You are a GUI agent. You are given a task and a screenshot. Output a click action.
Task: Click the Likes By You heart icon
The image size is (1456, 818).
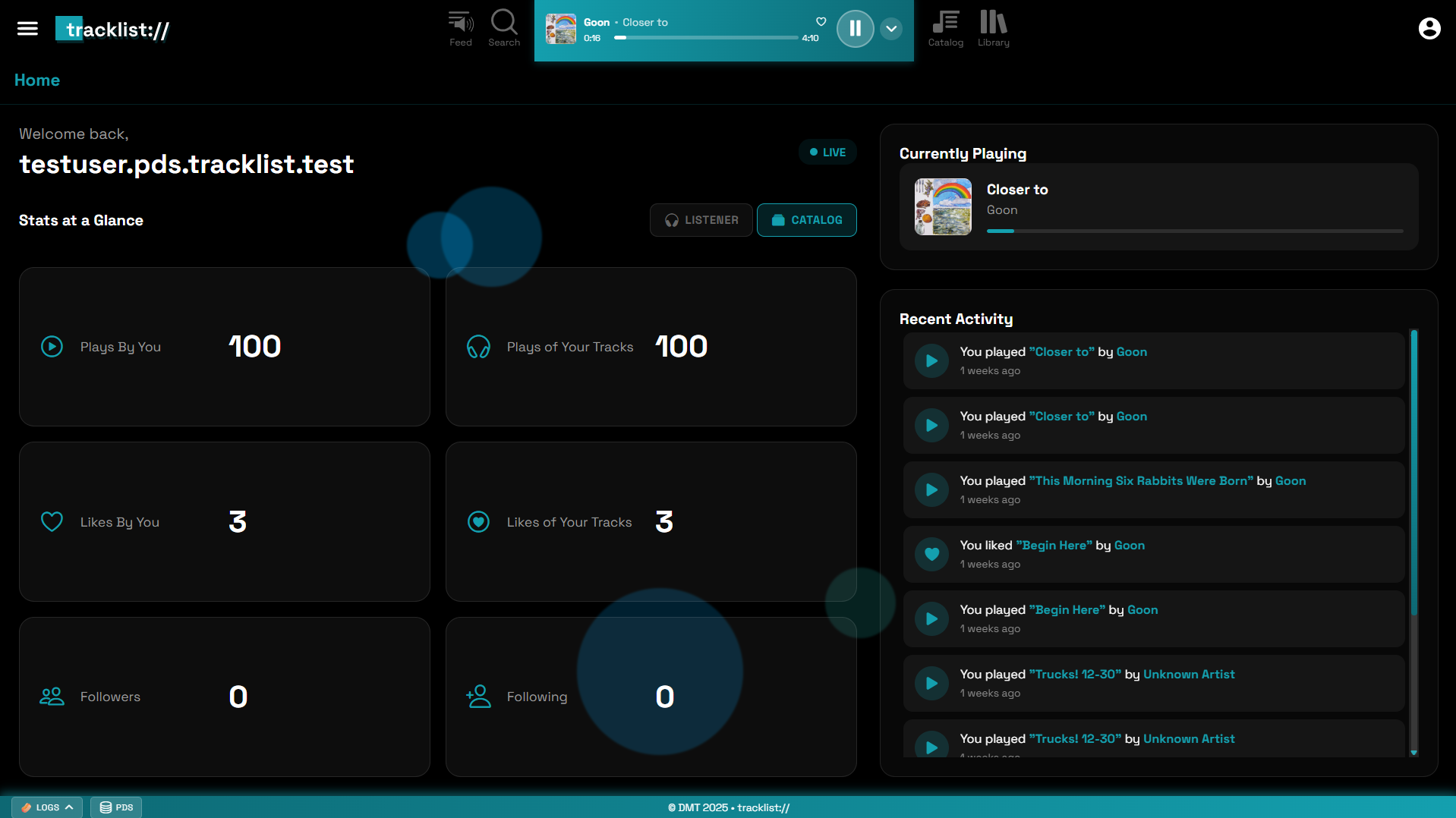coord(52,522)
